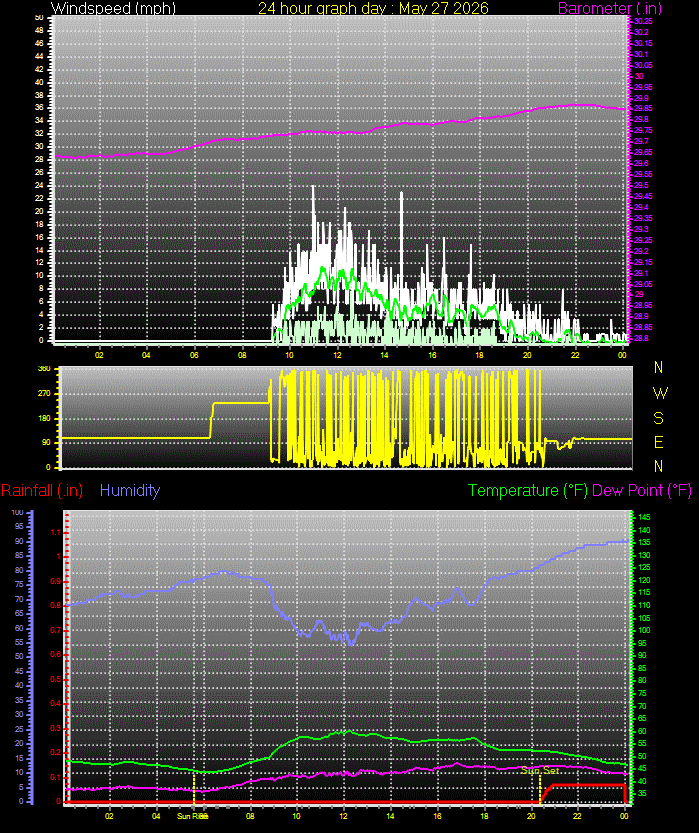Click "30.25" on the barometer axis
The width and height of the screenshot is (699, 833).
point(643,21)
